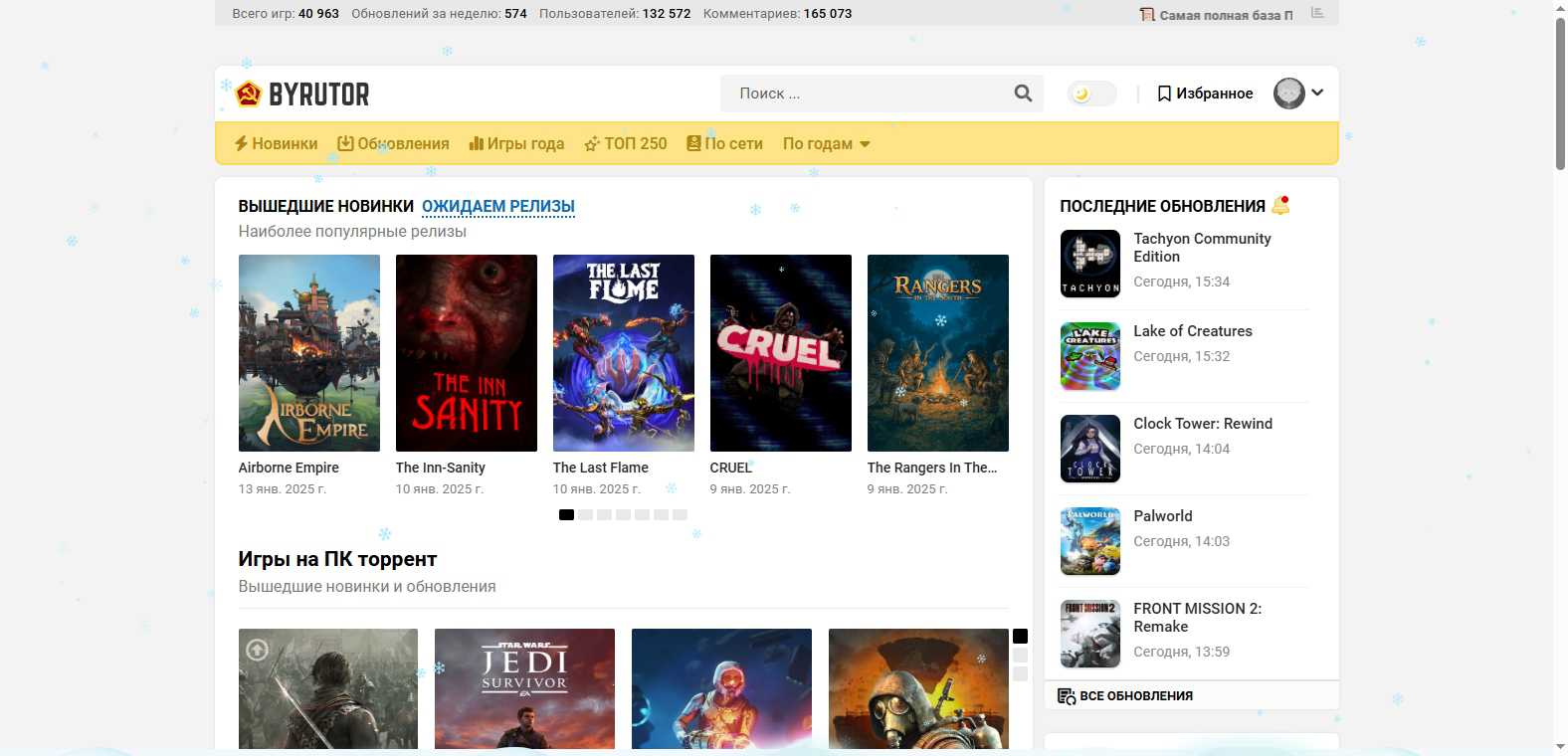Screen dimensions: 1568x756
Task: Open the ТОП 250 page
Action: click(625, 144)
